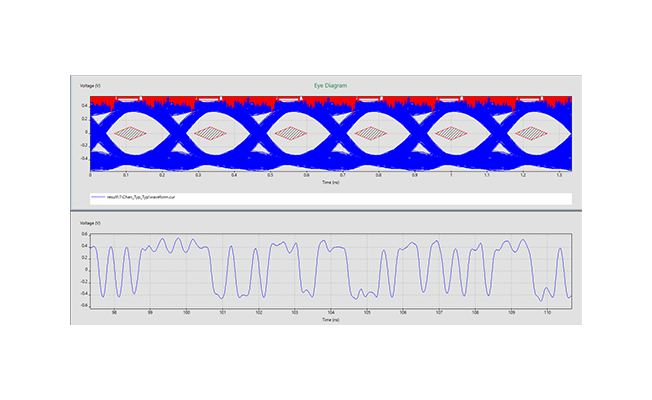652x400 pixels.
Task: Click the eye diagram Voltage (V) axis label
Action: tap(91, 86)
